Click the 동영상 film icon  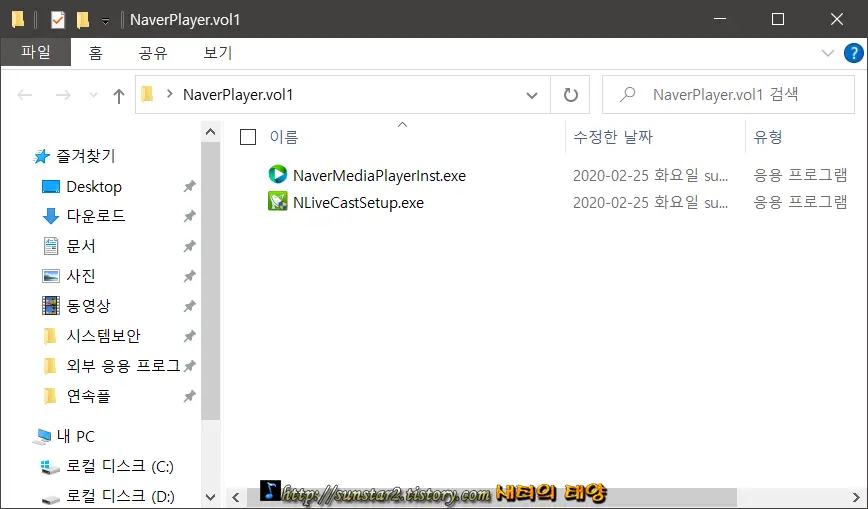51,306
